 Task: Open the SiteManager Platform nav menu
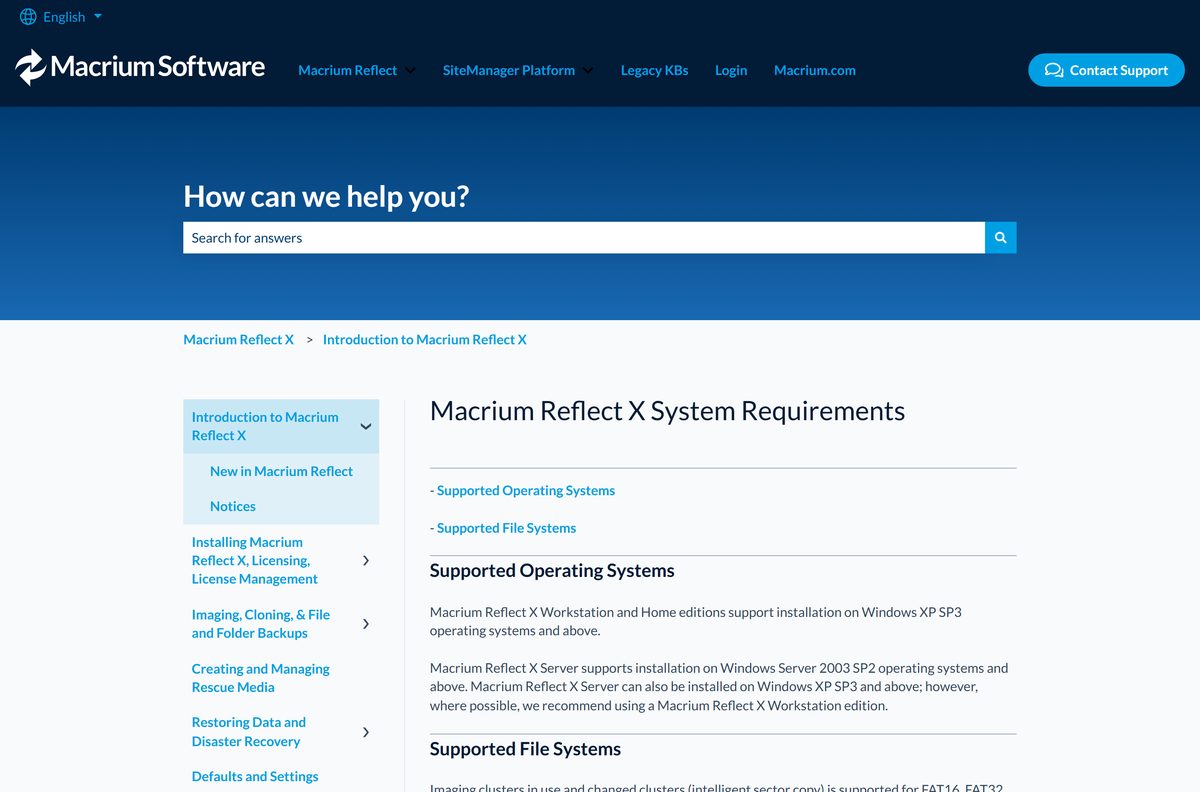(509, 70)
